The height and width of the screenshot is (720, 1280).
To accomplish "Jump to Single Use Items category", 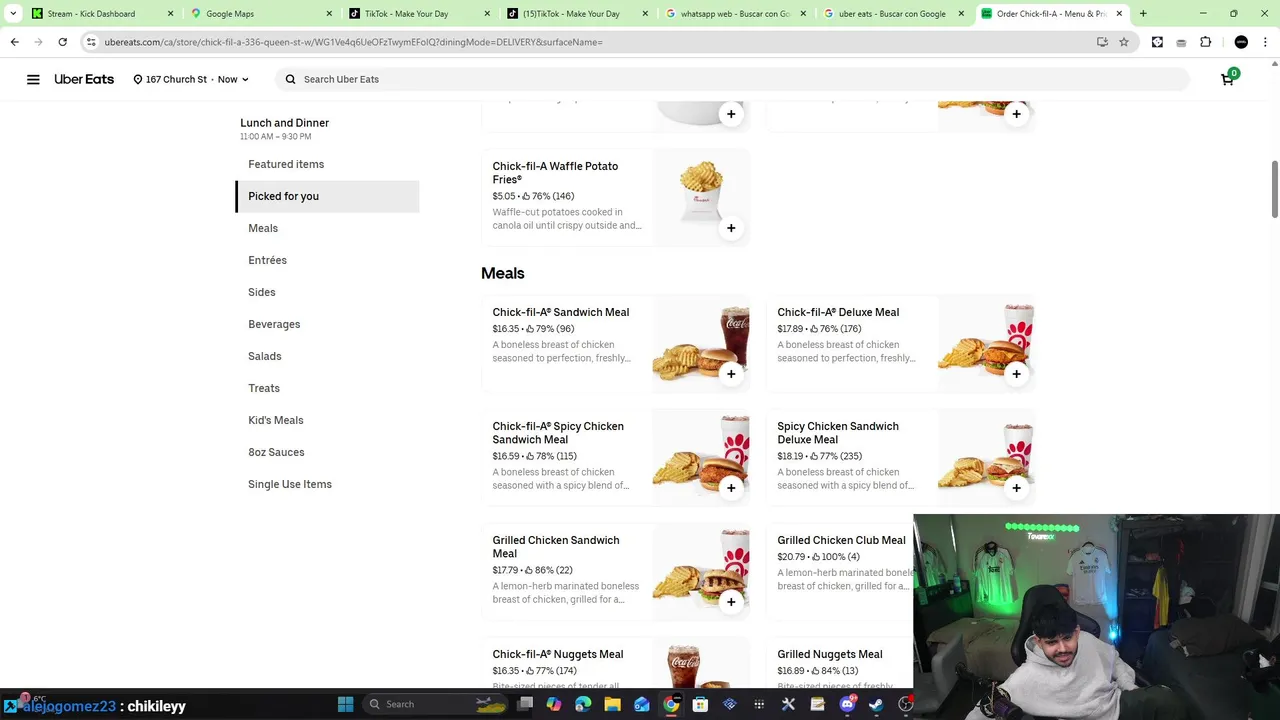I will tap(290, 484).
